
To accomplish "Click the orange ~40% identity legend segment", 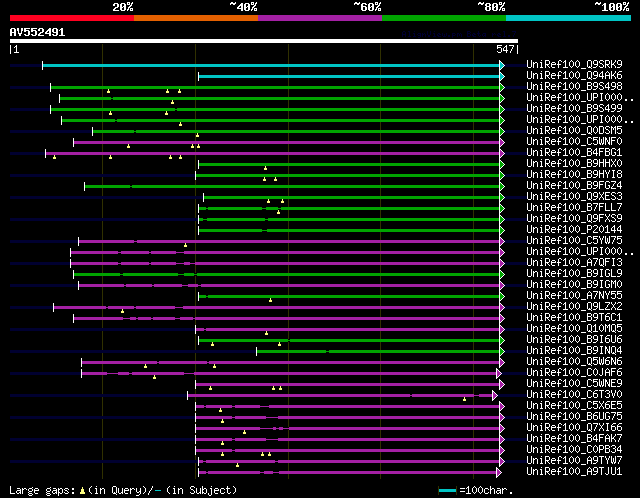I will click(x=196, y=18).
